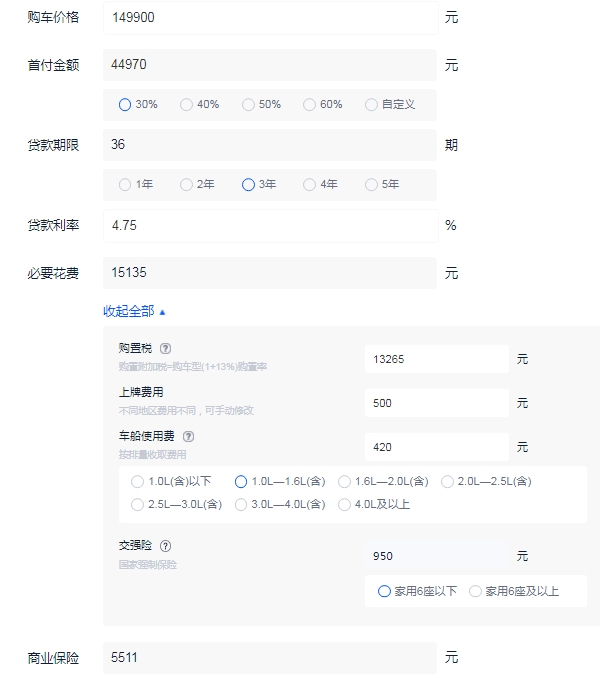Click the 购置税 amount field
This screenshot has height=675, width=600.
point(436,358)
